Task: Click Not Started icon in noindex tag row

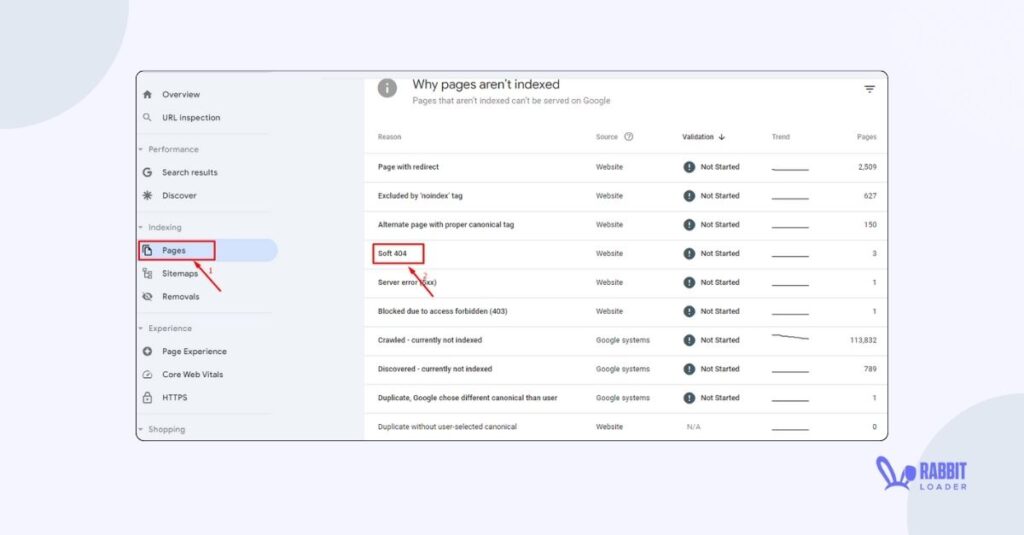Action: pos(689,196)
